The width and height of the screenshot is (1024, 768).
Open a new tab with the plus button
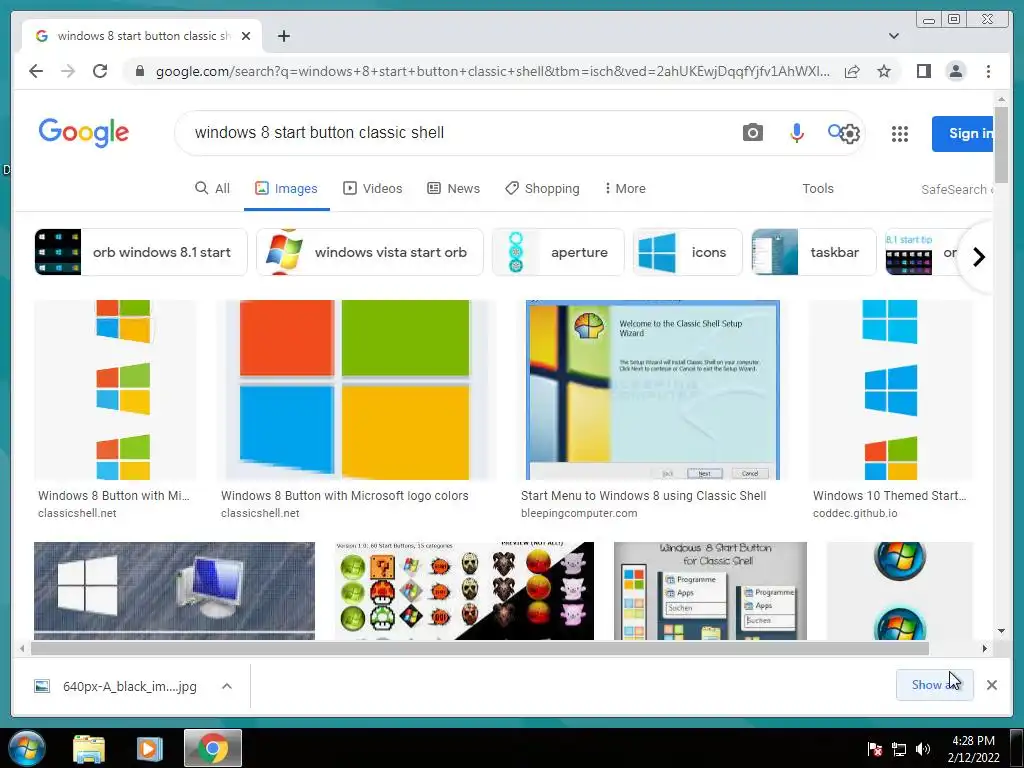point(283,36)
